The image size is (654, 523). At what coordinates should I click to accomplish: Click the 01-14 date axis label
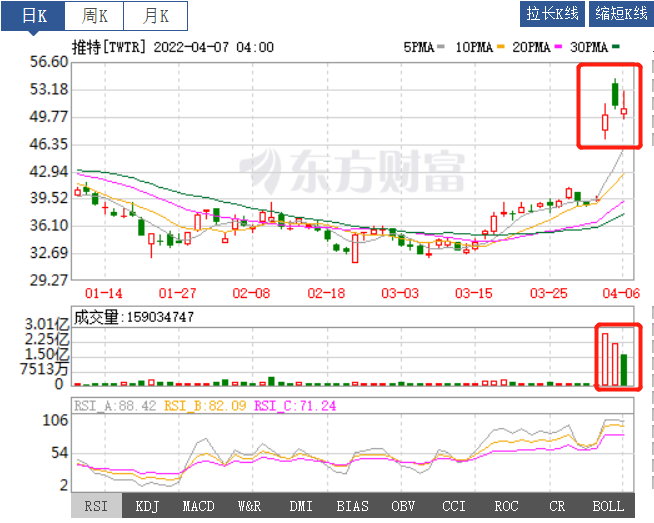point(104,293)
